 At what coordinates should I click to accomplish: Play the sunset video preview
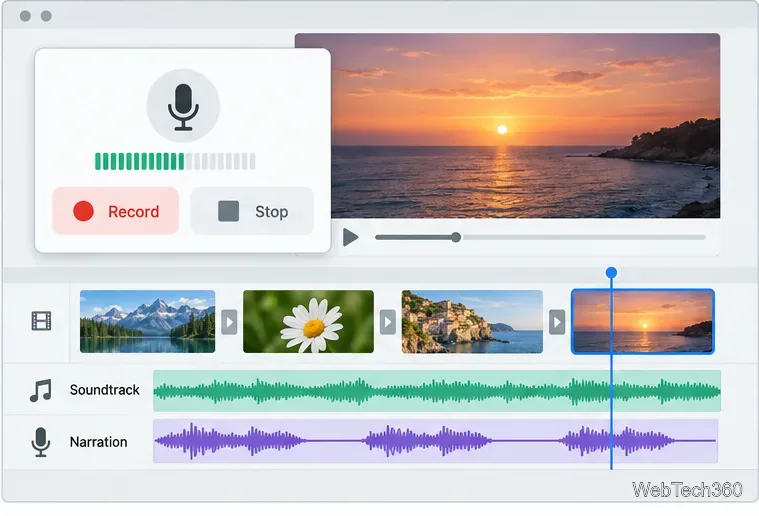pos(350,237)
